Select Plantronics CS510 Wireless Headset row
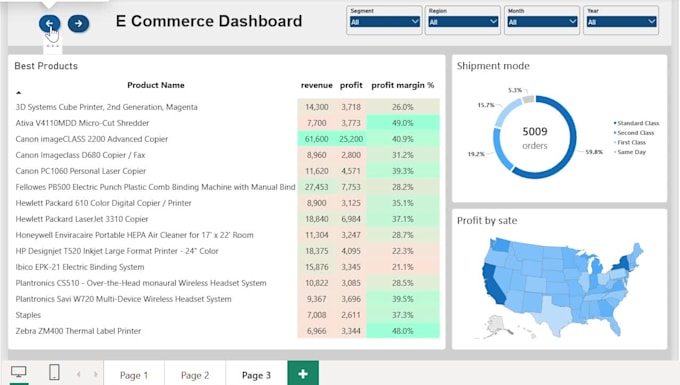Screen dimensions: 680x385 coord(228,284)
